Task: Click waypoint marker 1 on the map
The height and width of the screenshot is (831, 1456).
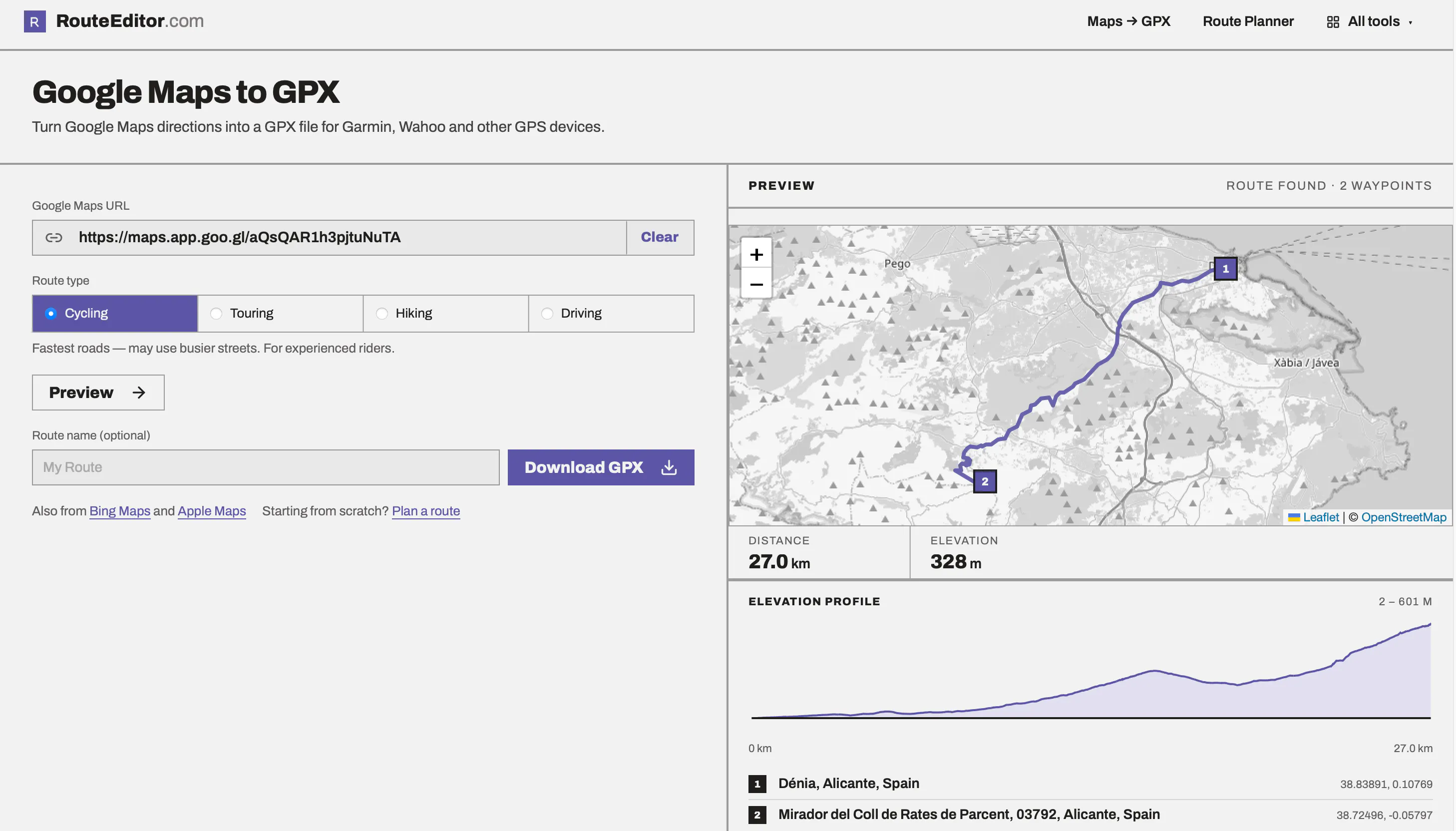Action: 1225,269
